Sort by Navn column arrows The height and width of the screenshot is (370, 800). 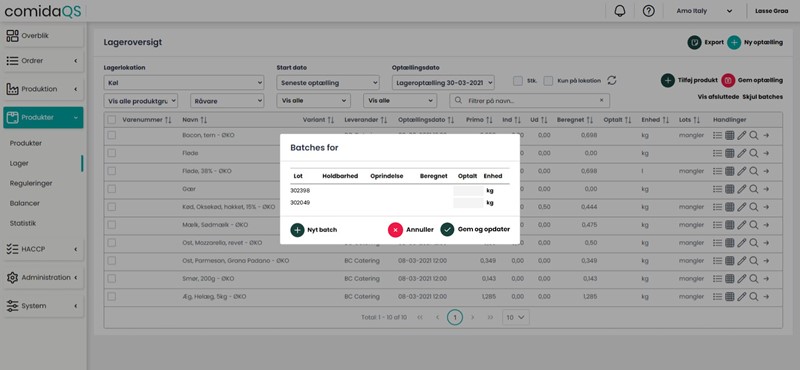(x=204, y=120)
